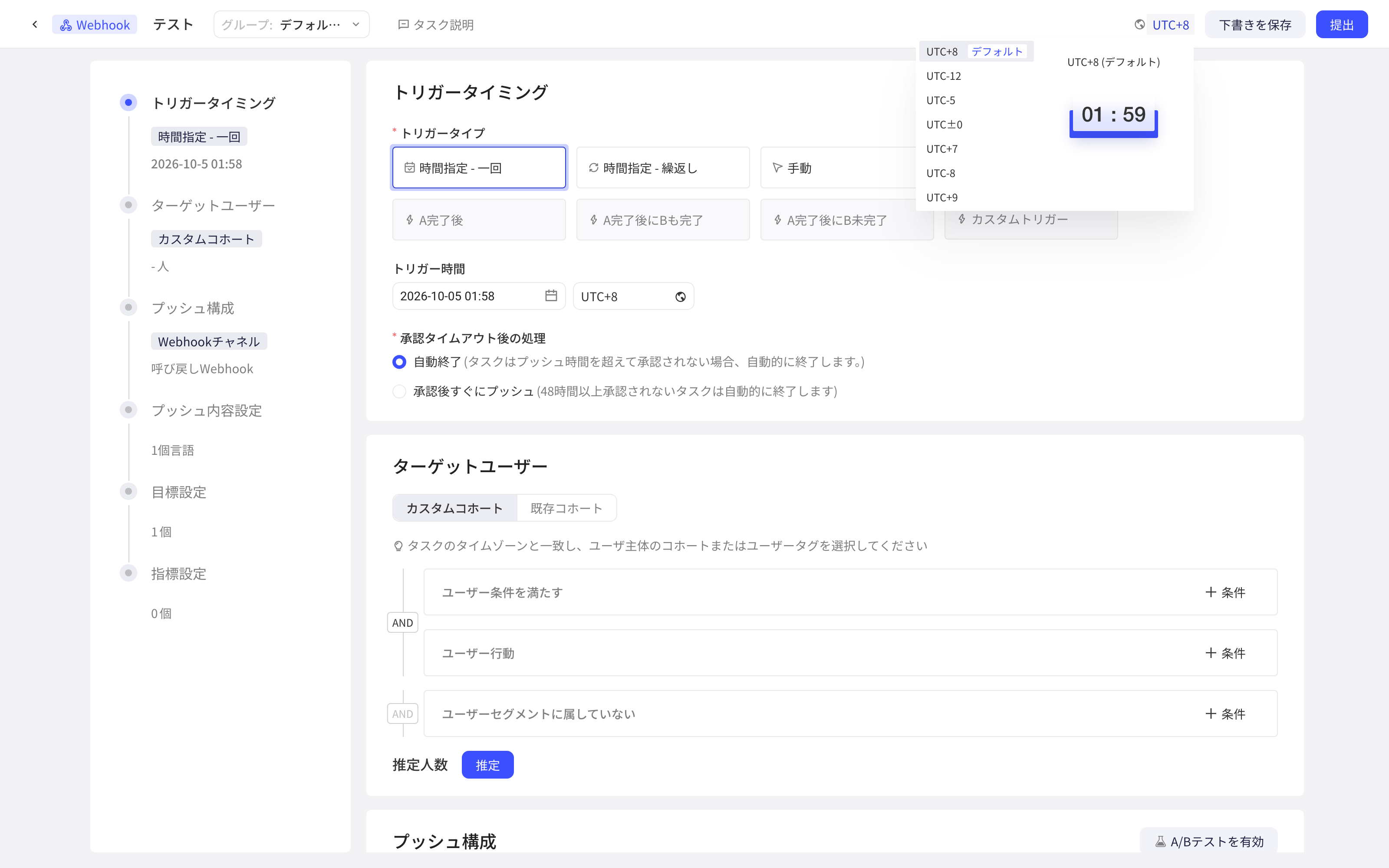Click the globe icon next to the header UTC+8
This screenshot has width=1389, height=868.
1139,25
